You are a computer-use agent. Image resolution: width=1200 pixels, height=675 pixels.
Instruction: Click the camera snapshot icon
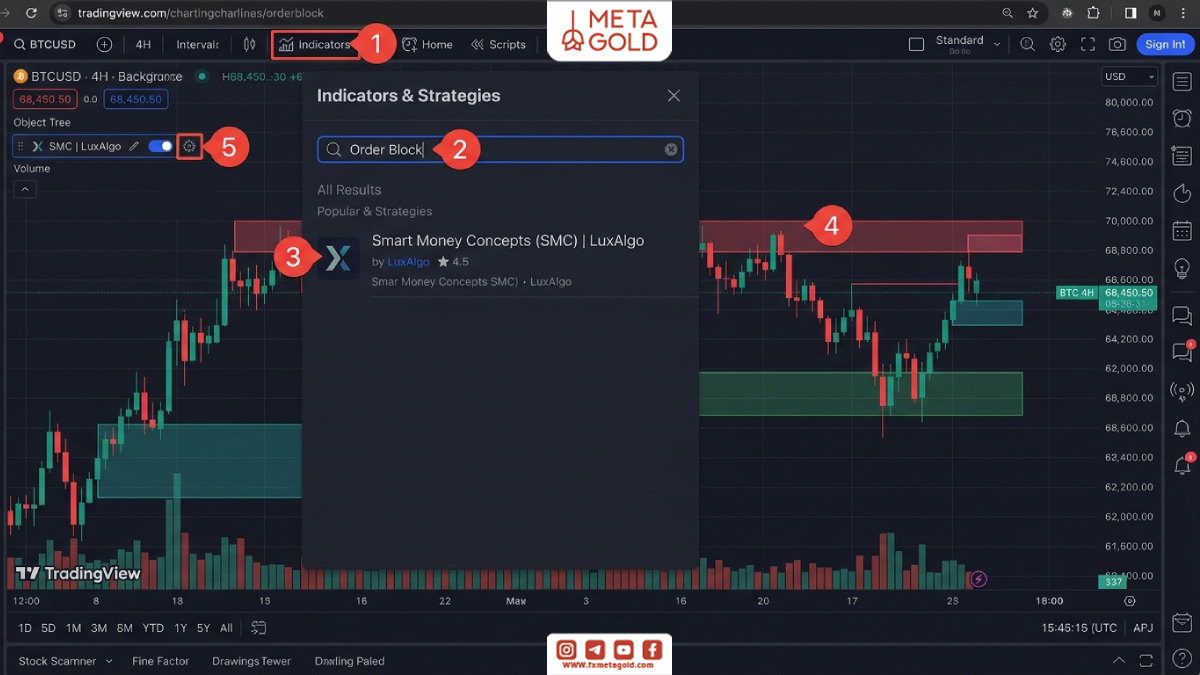[1117, 44]
